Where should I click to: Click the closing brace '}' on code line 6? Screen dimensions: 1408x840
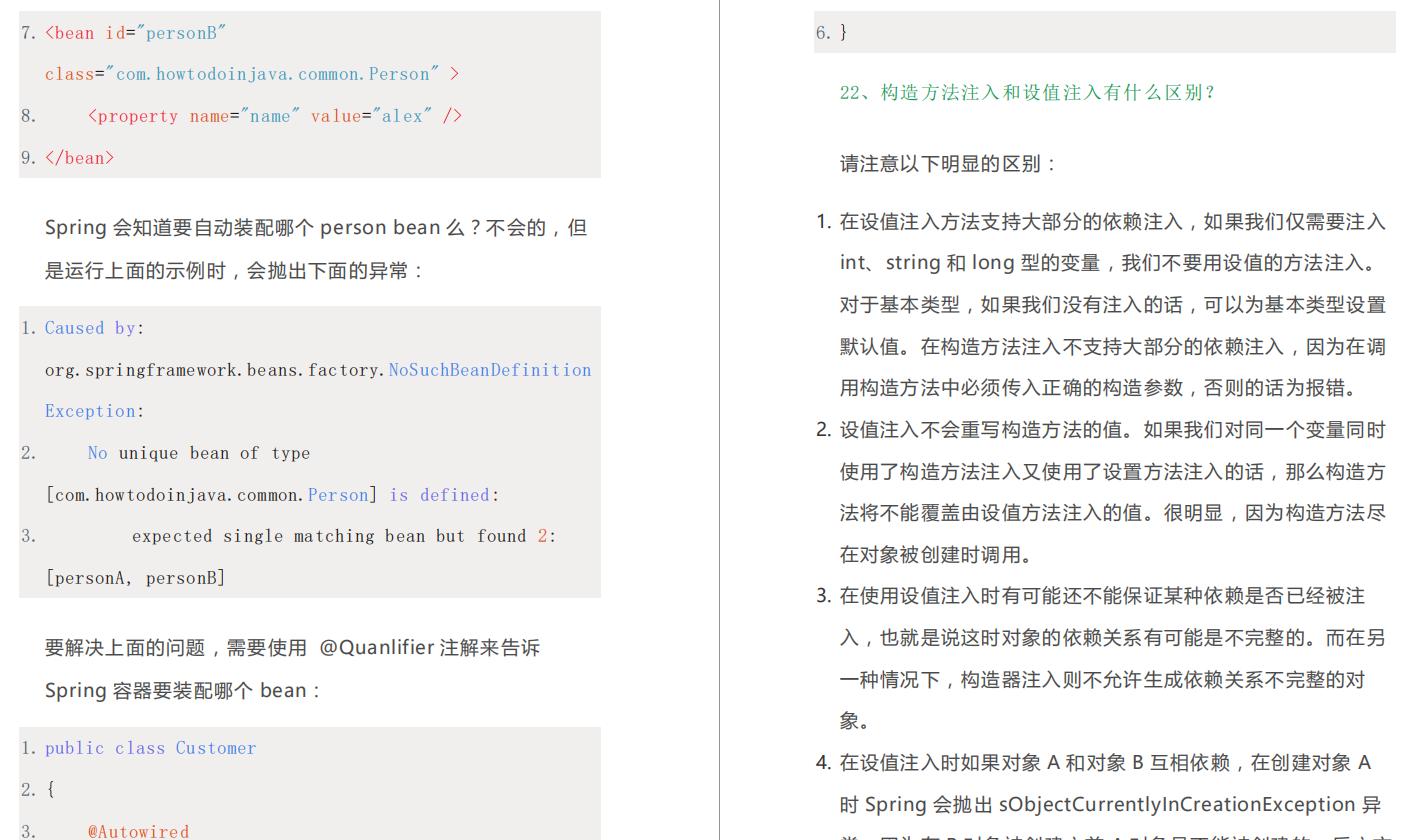[x=844, y=33]
